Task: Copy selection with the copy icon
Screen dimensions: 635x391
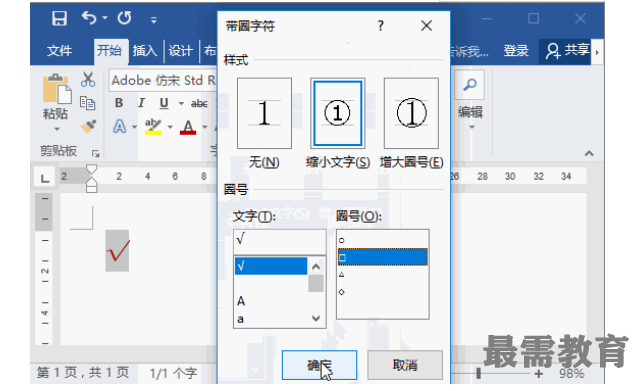Action: coord(88,103)
